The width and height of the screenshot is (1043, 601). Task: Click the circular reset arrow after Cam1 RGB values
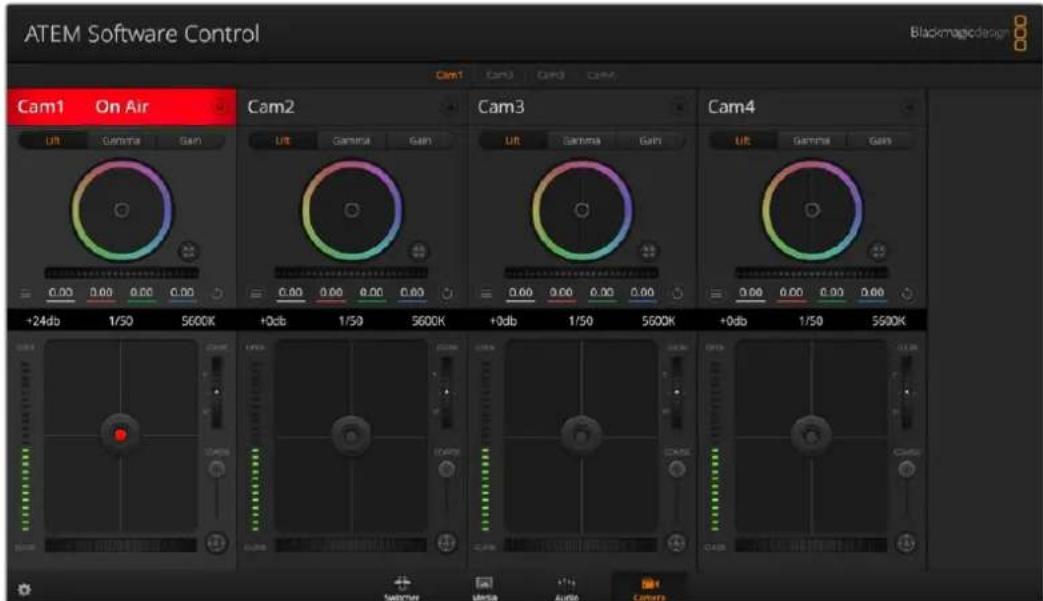217,293
